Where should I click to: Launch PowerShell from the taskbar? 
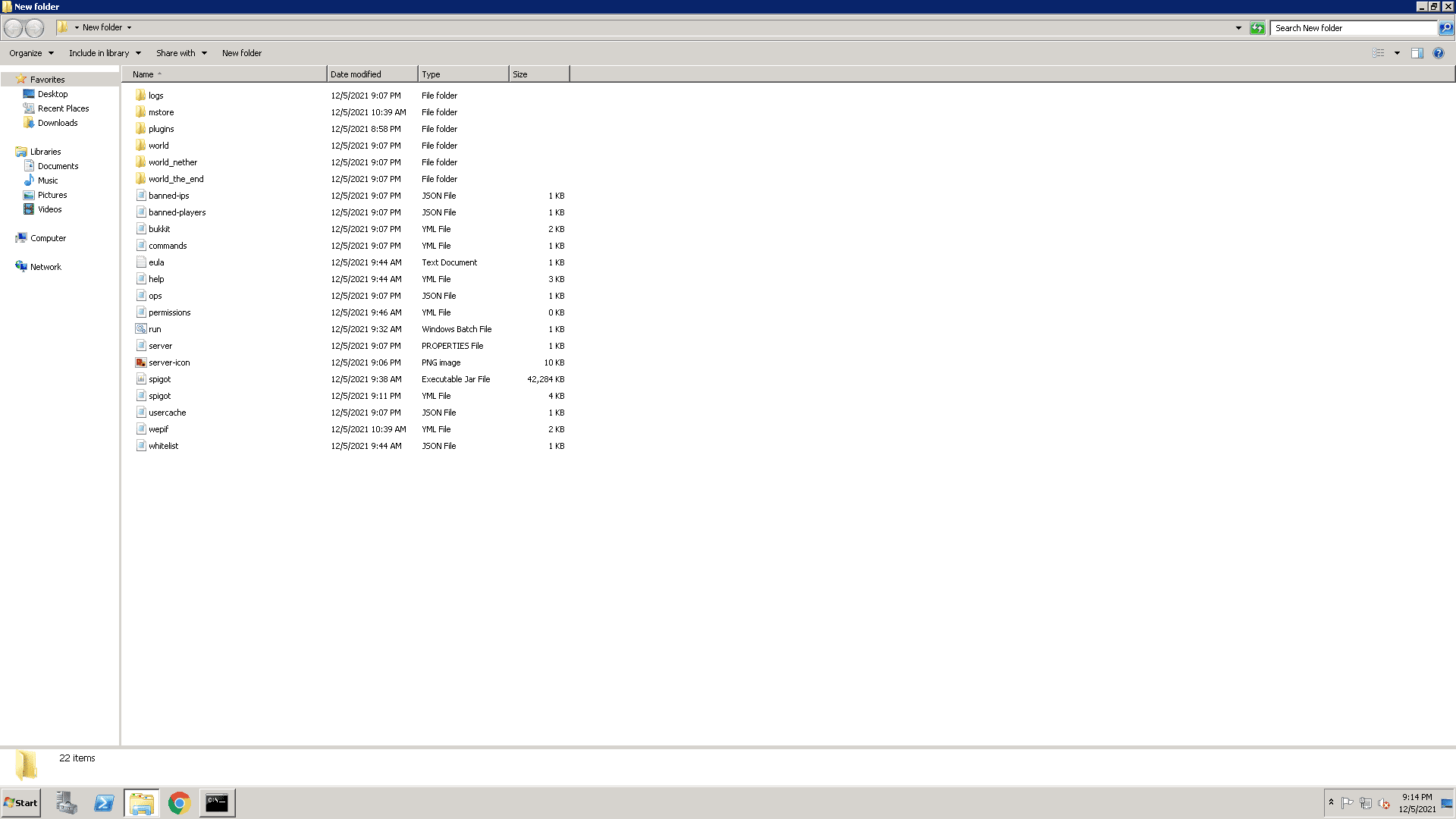[104, 803]
